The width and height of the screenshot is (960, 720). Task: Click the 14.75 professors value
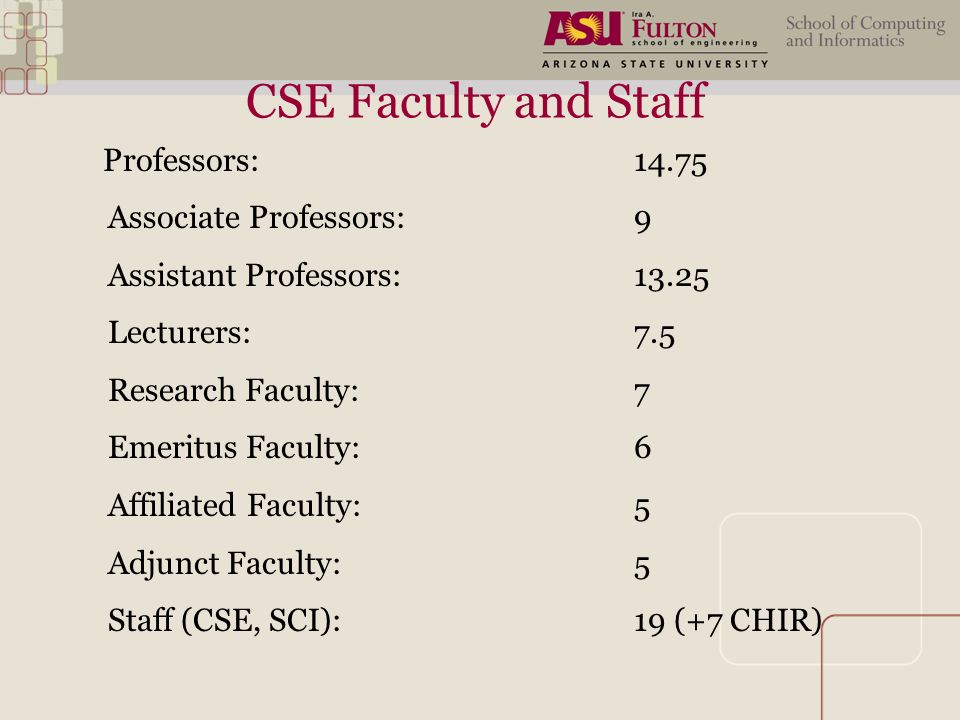670,164
